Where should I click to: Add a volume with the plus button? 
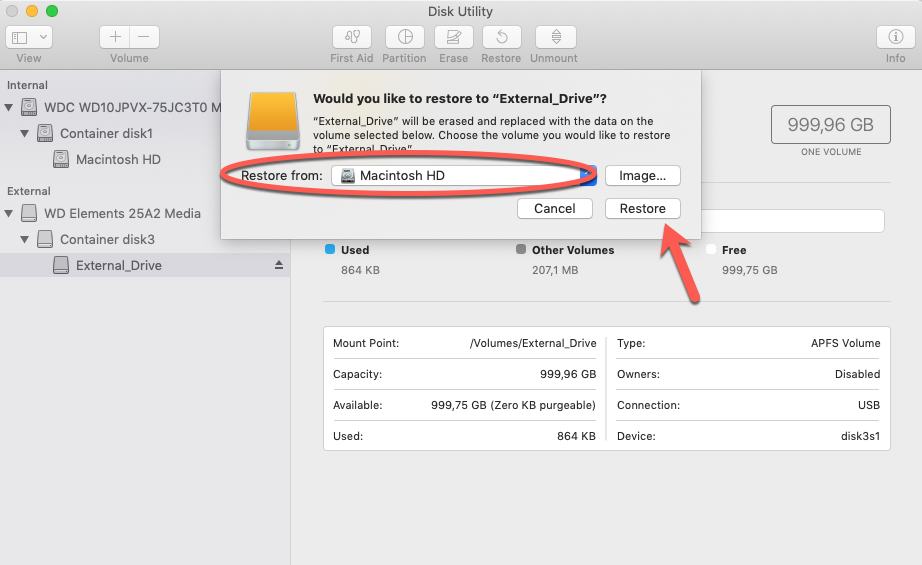pyautogui.click(x=115, y=37)
